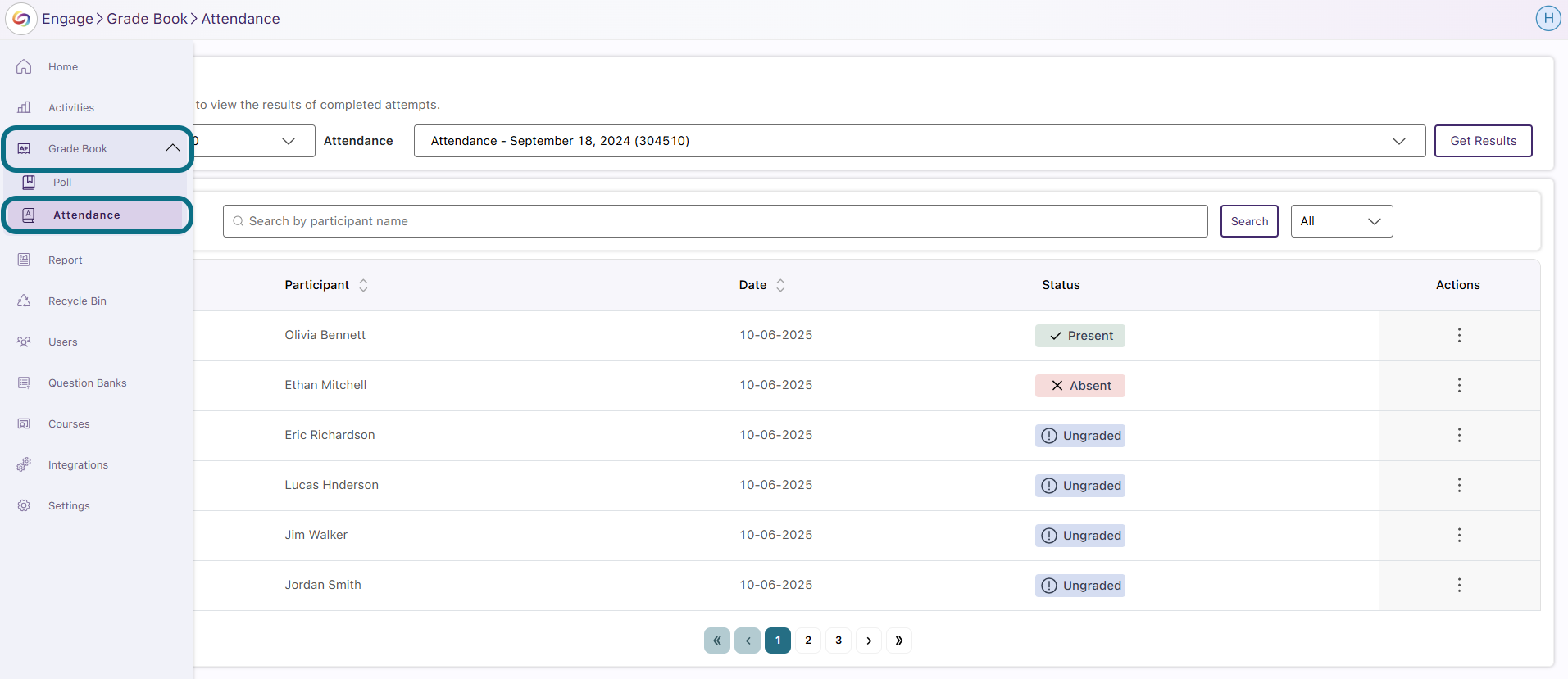Collapse the Grade Book menu chevron
1568x679 pixels.
tap(172, 148)
